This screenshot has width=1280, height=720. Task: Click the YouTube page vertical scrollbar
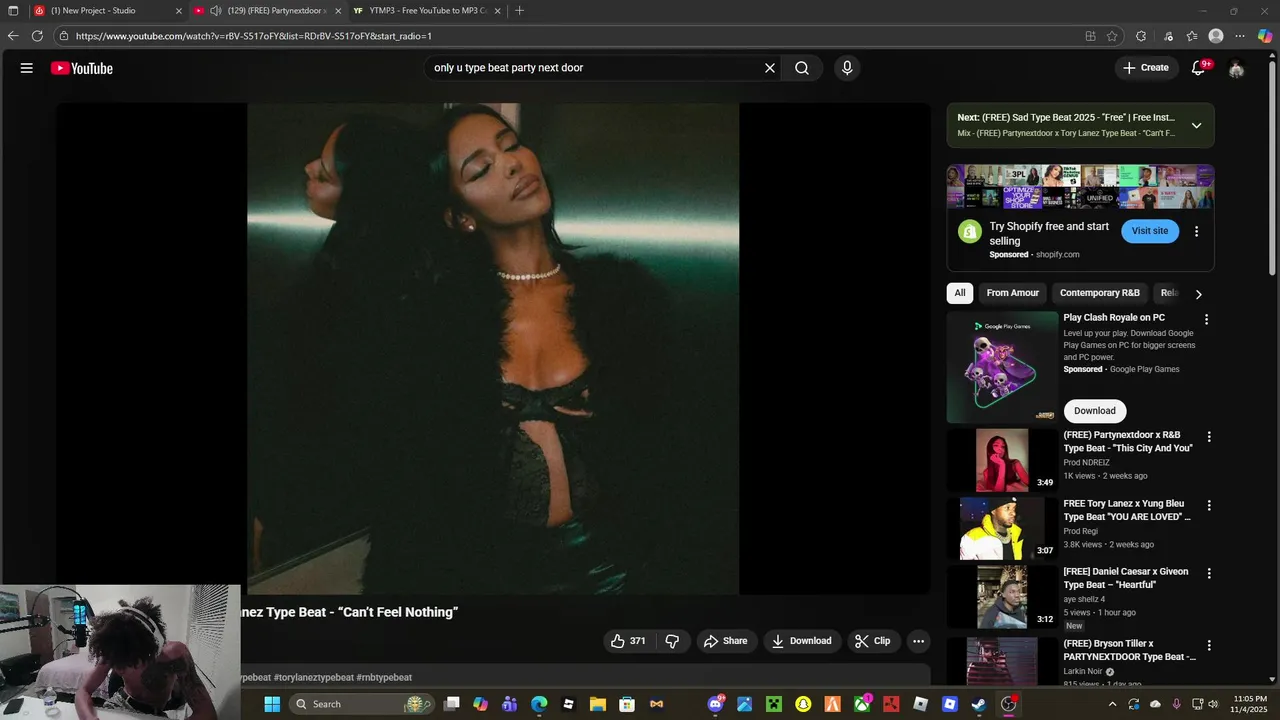[x=1273, y=170]
